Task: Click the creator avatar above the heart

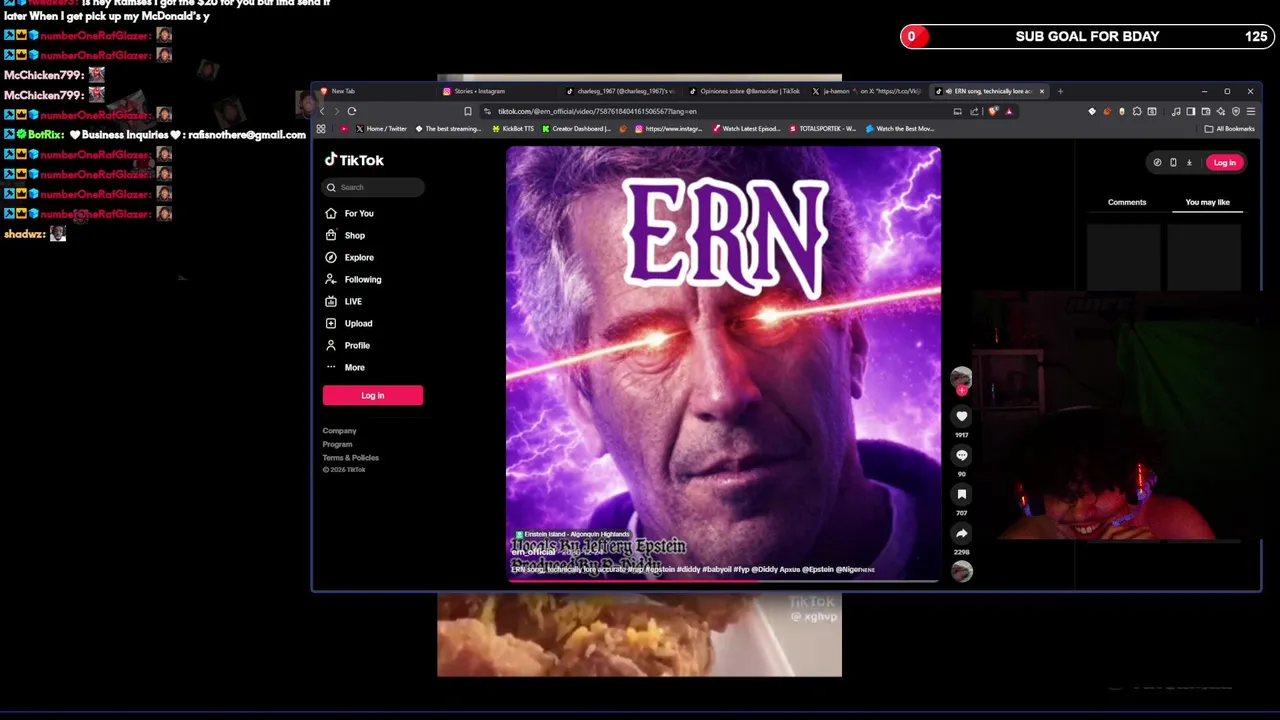Action: click(961, 377)
